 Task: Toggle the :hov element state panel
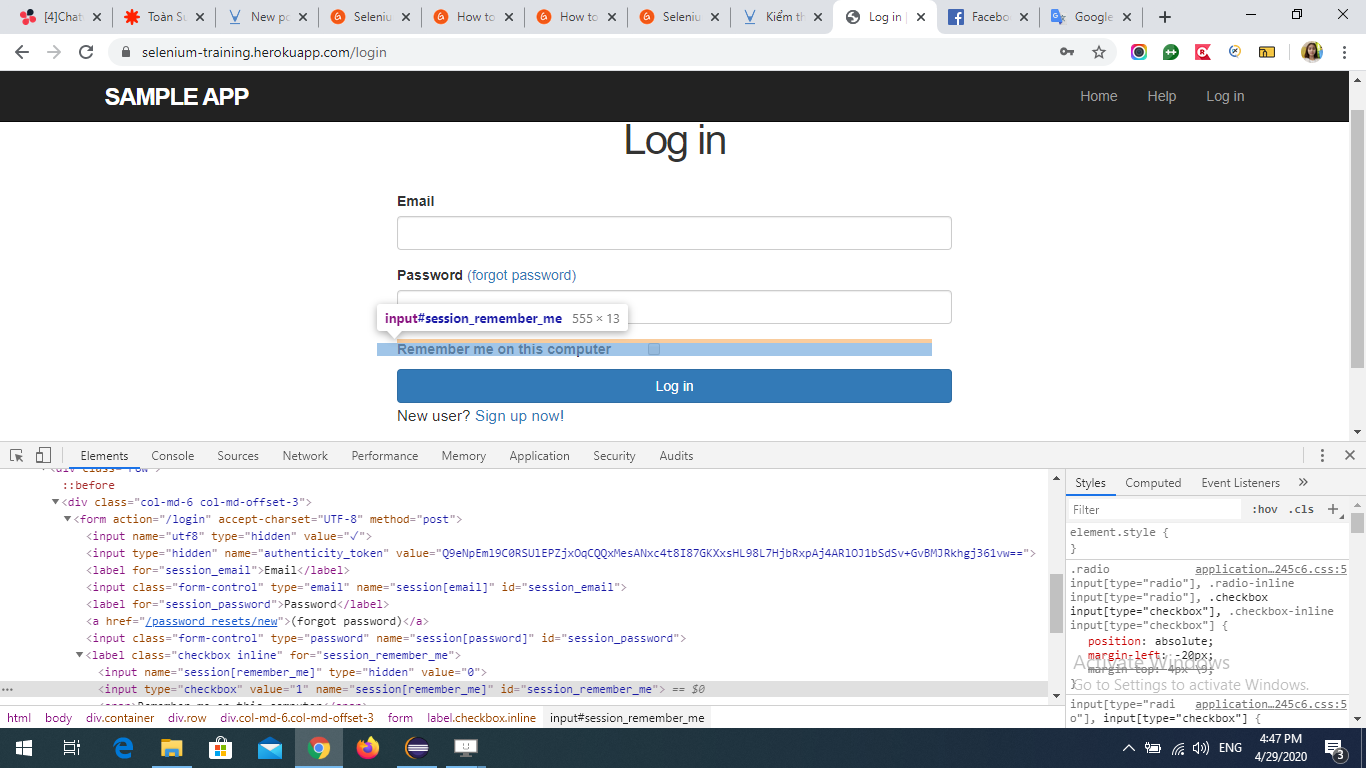click(x=1264, y=509)
